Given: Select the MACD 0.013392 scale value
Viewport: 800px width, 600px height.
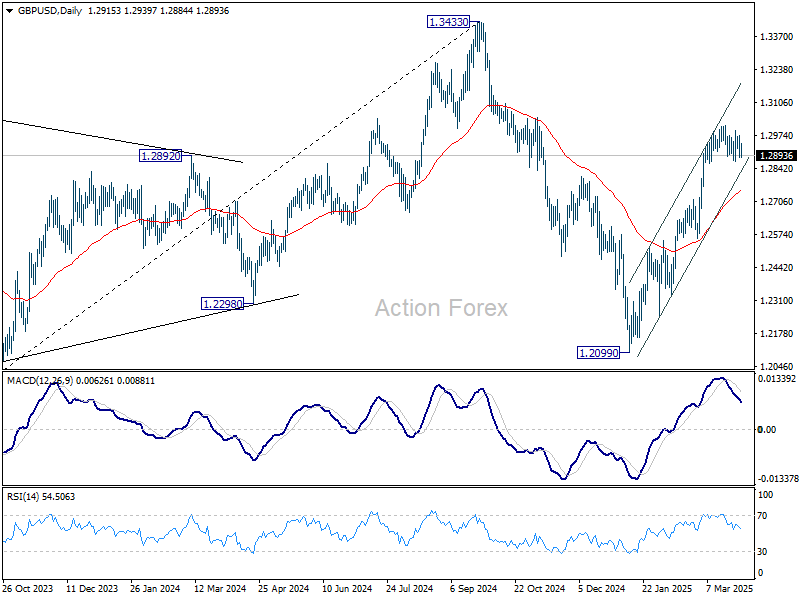Looking at the screenshot, I should (777, 379).
